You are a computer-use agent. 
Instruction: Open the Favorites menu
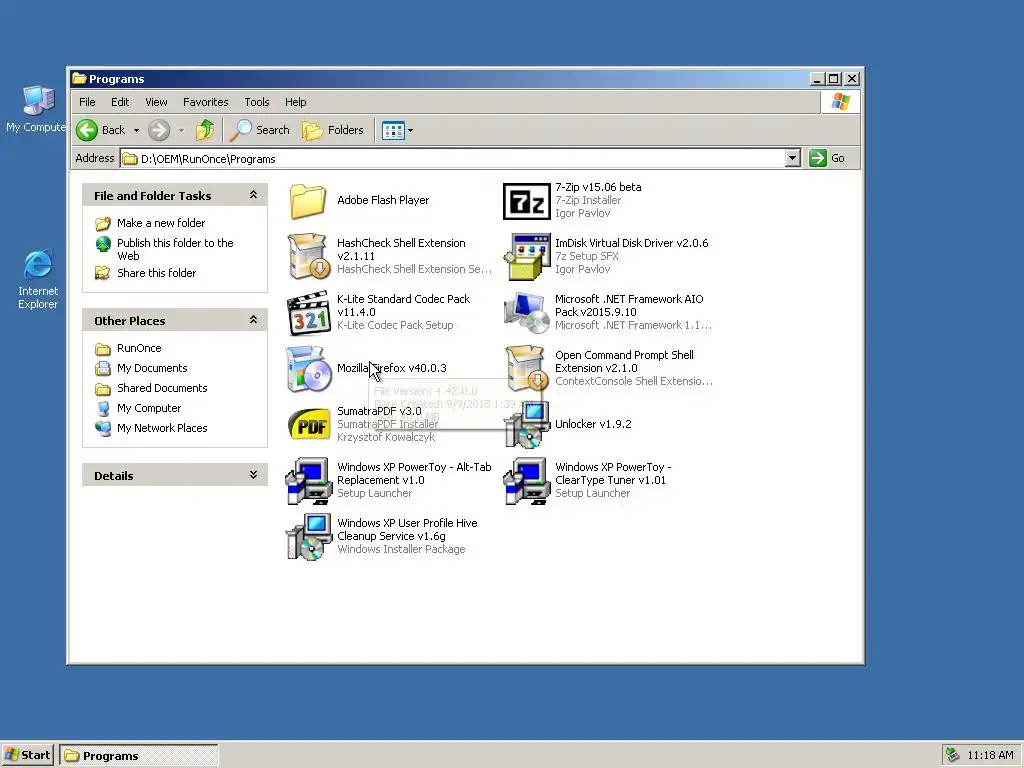[x=206, y=102]
